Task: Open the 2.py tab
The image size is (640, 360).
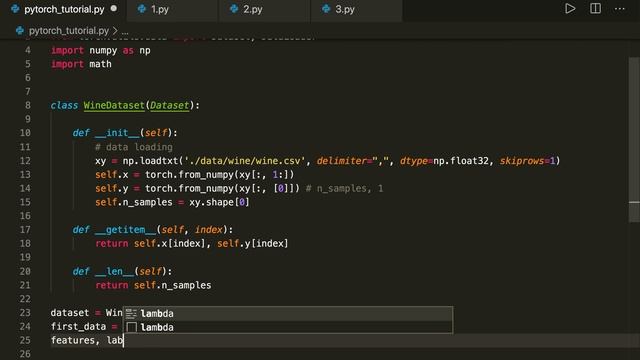Action: tap(264, 9)
